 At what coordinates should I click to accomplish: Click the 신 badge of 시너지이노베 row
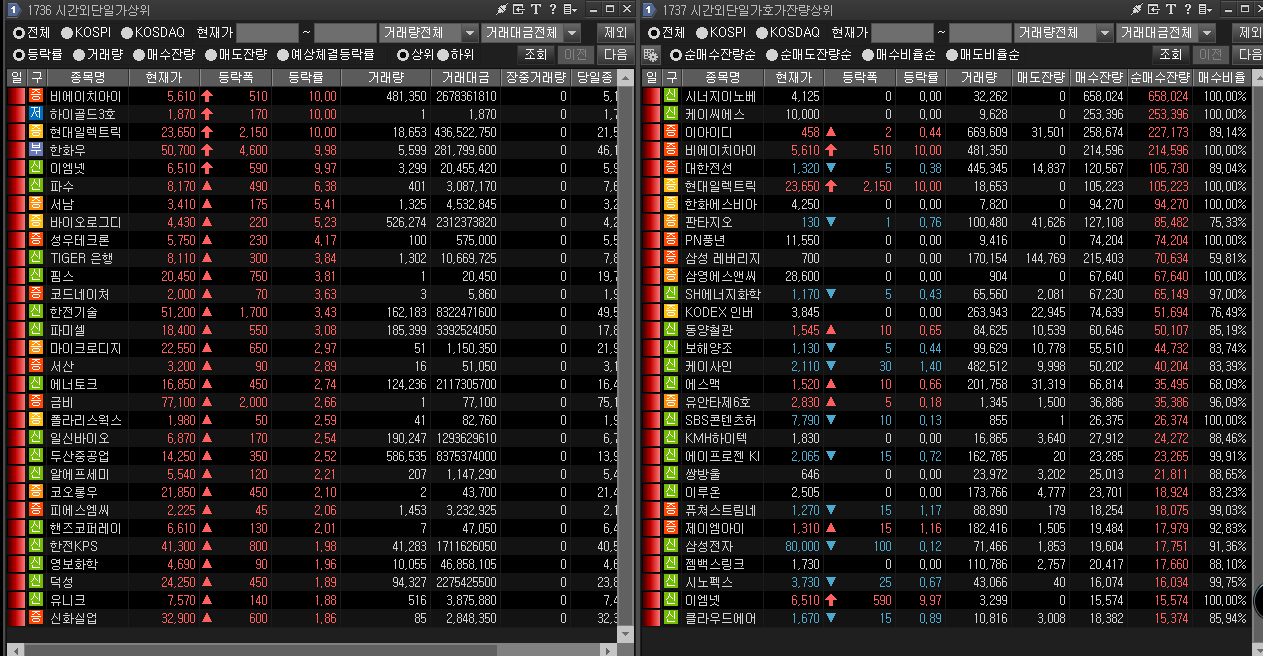coord(671,96)
